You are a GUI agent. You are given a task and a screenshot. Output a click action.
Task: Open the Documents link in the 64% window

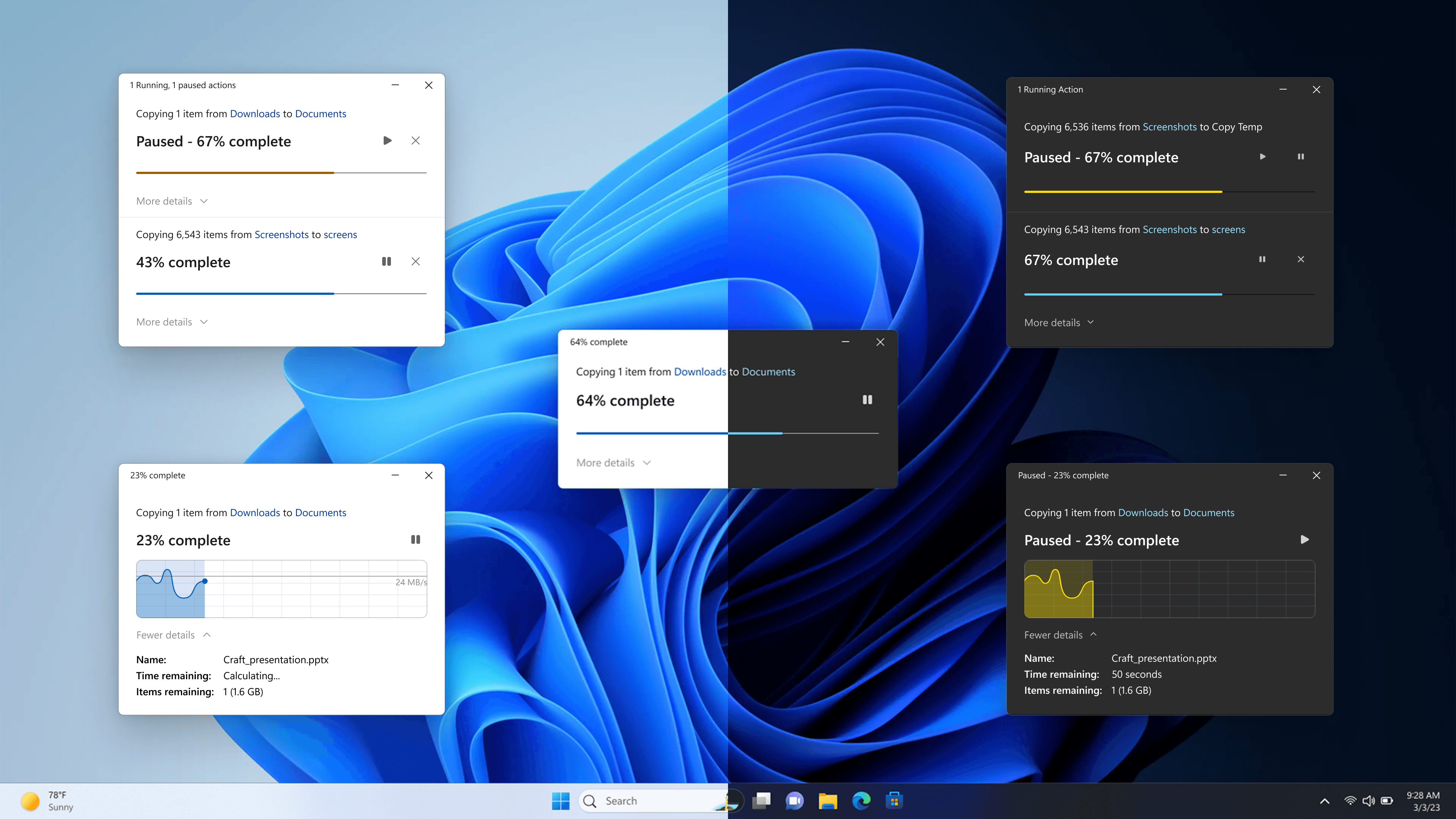point(768,371)
